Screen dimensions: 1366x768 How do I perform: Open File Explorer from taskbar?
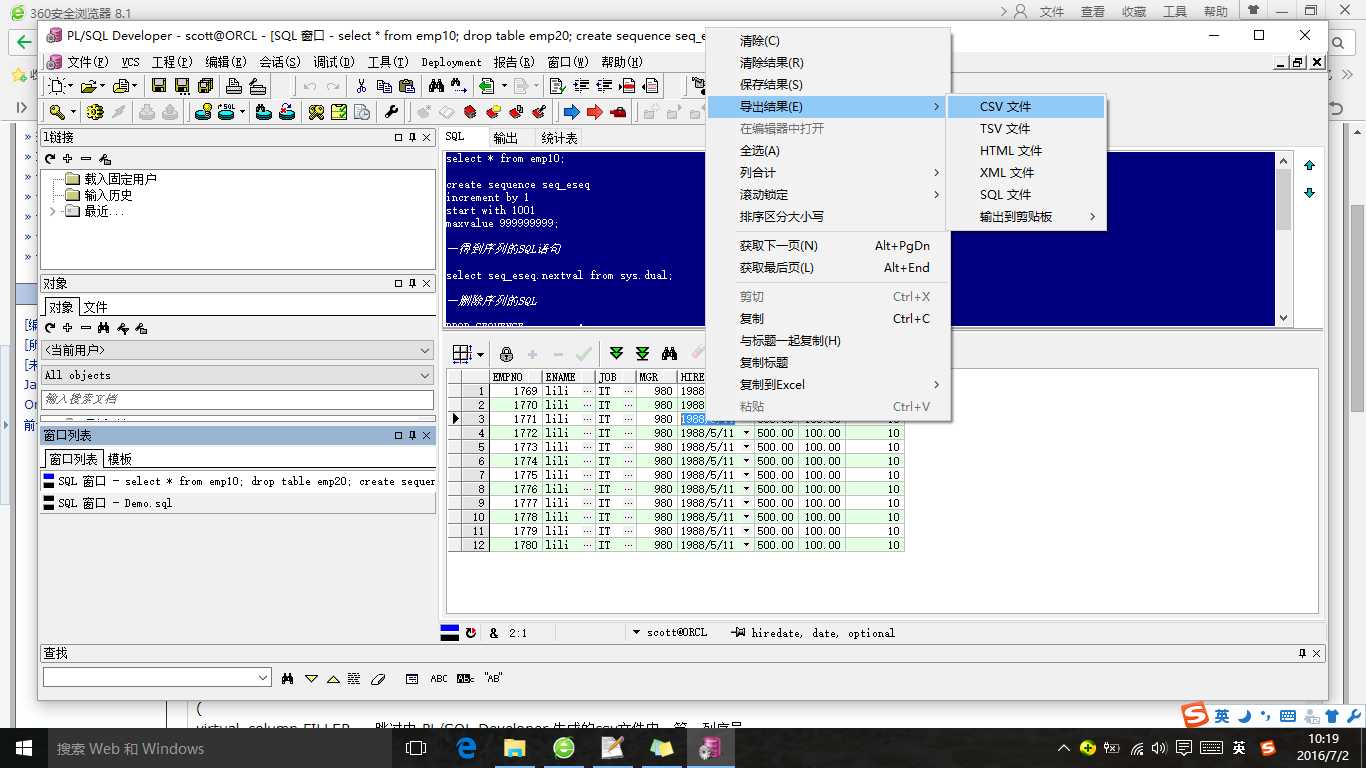tap(515, 747)
